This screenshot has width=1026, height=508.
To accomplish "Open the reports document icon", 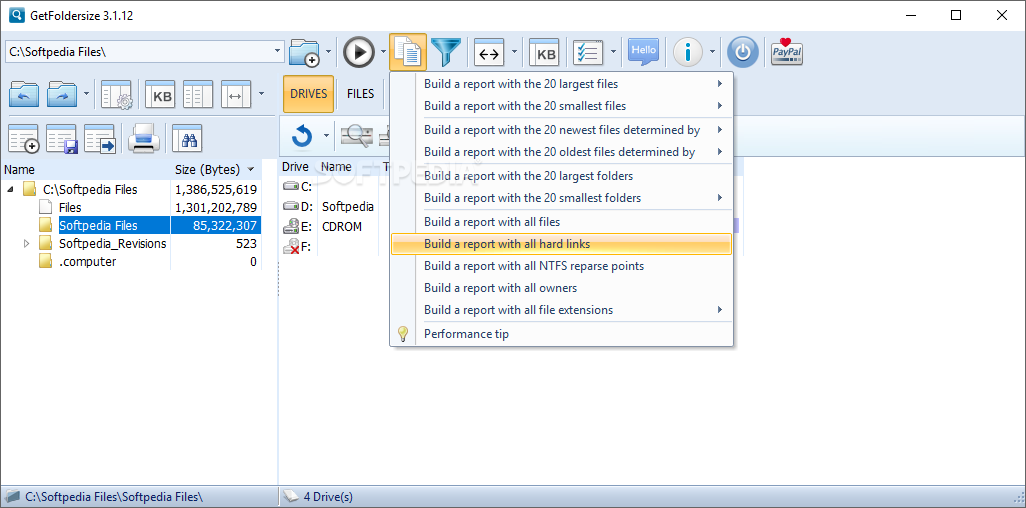I will [x=408, y=52].
